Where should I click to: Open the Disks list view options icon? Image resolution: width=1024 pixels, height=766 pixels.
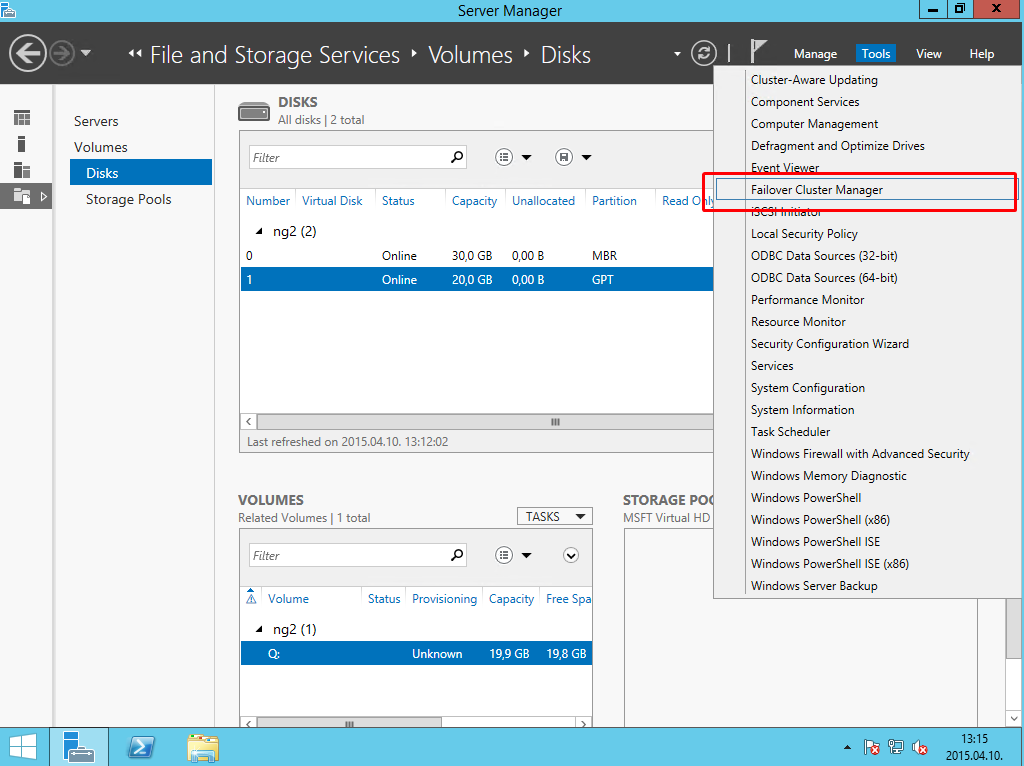[x=504, y=157]
